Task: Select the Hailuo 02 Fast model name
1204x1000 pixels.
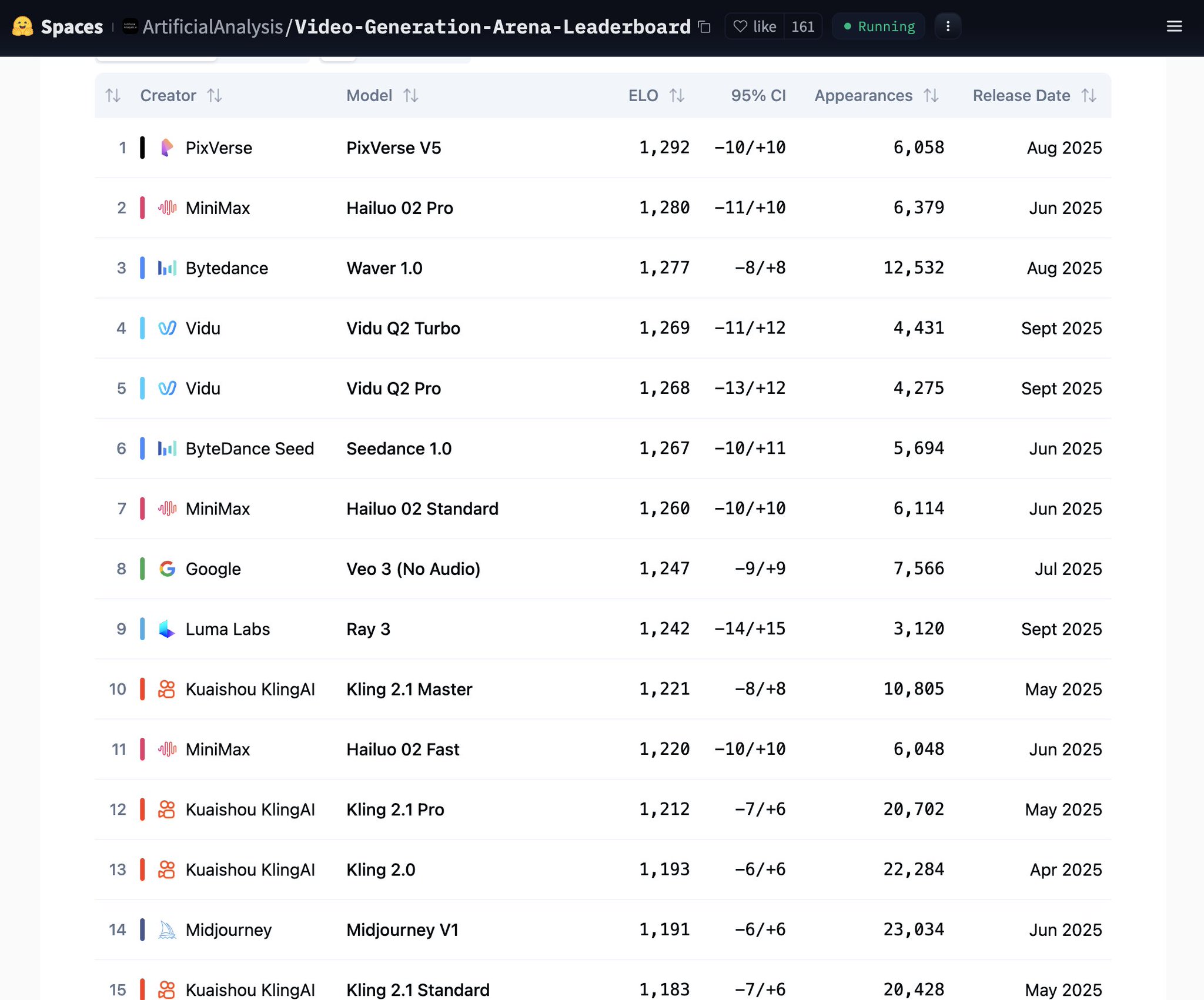Action: (403, 749)
